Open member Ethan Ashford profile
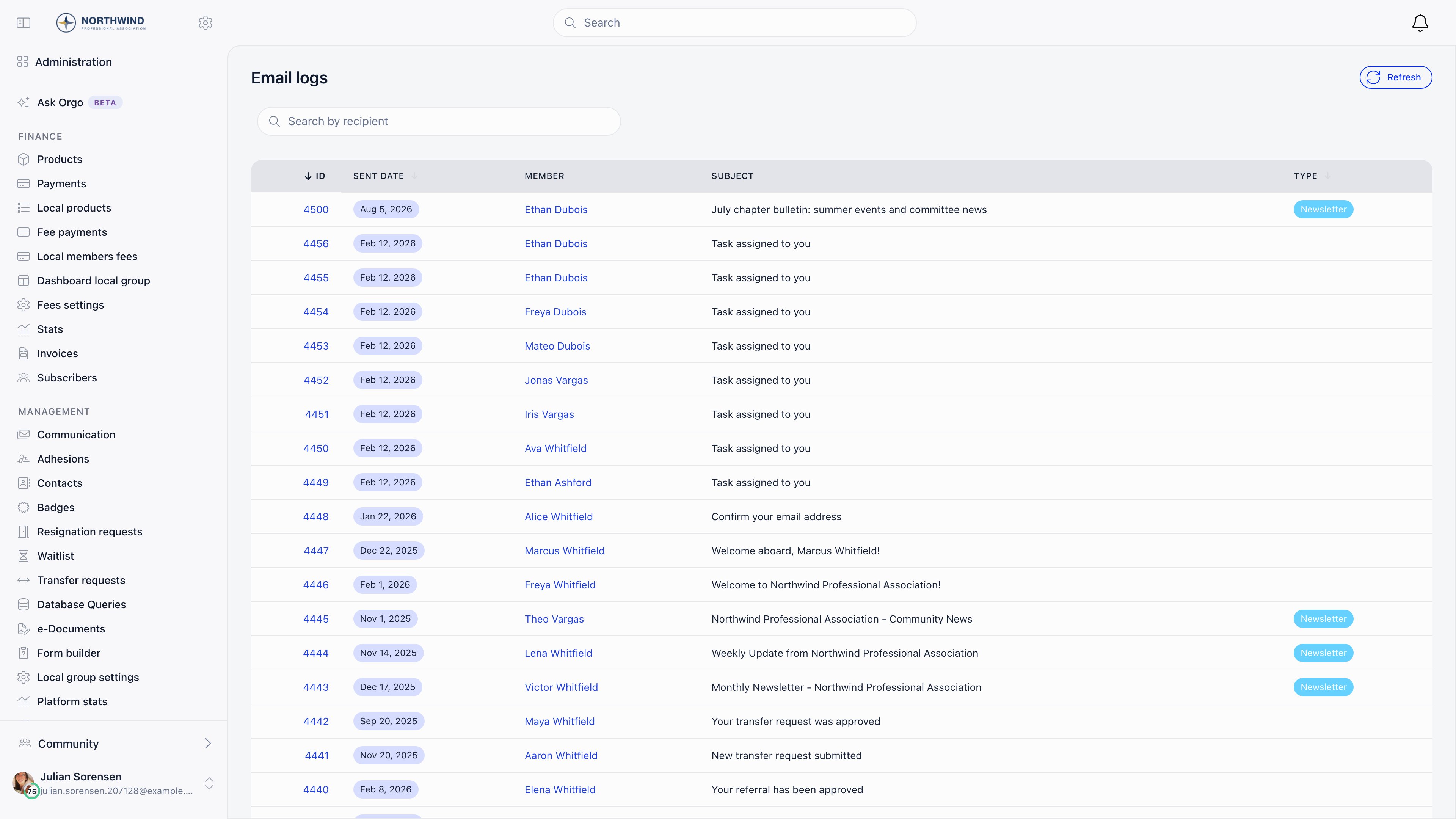 (x=558, y=483)
